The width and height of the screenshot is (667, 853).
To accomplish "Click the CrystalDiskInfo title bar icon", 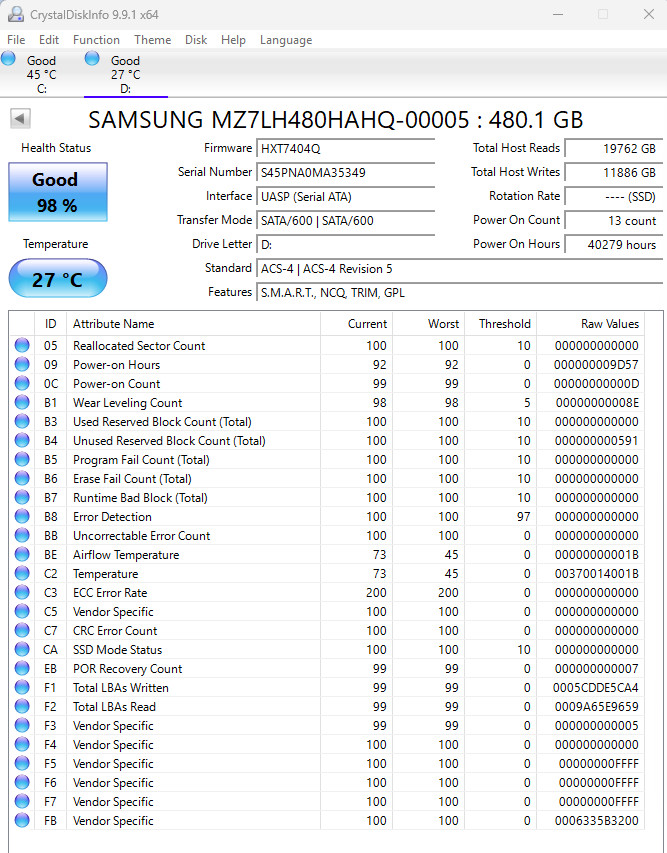I will coord(15,14).
